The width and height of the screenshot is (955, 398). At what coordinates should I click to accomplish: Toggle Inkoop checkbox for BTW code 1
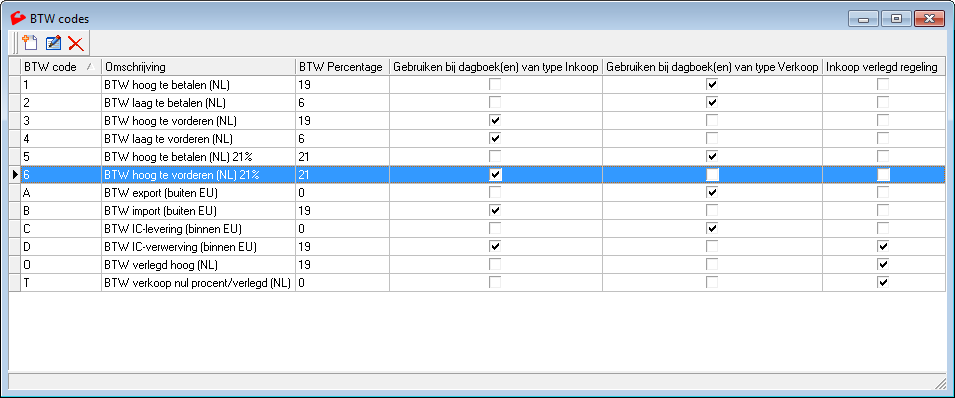(x=495, y=85)
